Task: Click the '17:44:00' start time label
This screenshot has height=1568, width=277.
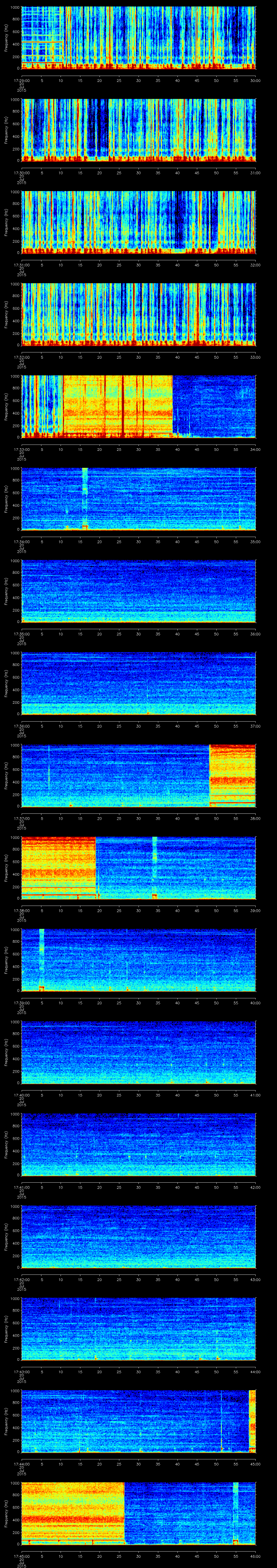Action: click(21, 1463)
